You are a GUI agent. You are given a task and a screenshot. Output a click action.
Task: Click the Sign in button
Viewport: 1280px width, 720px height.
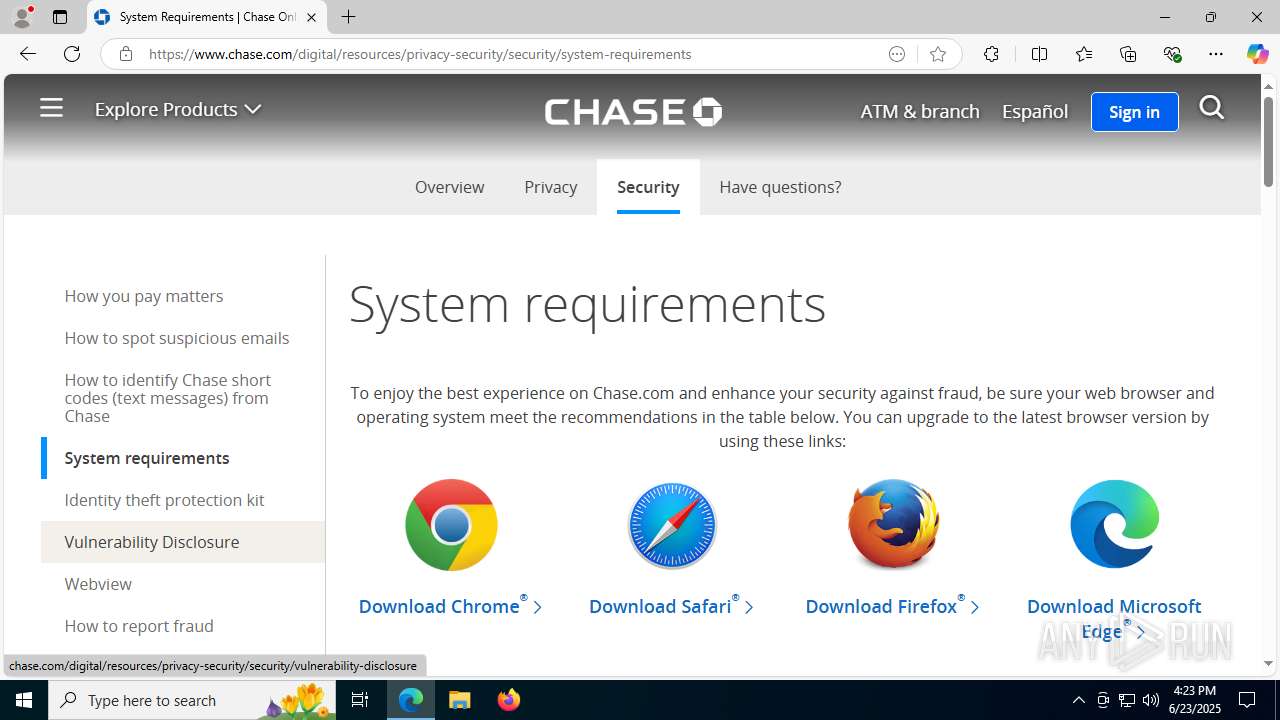coord(1134,111)
